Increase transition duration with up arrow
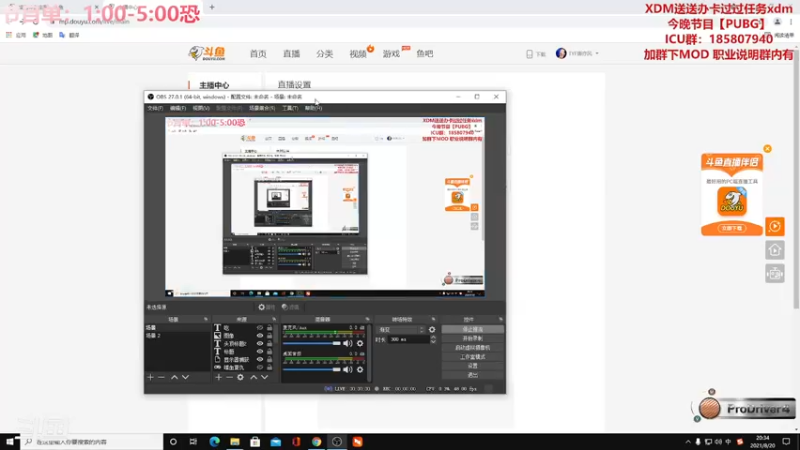The width and height of the screenshot is (800, 450). tap(433, 337)
